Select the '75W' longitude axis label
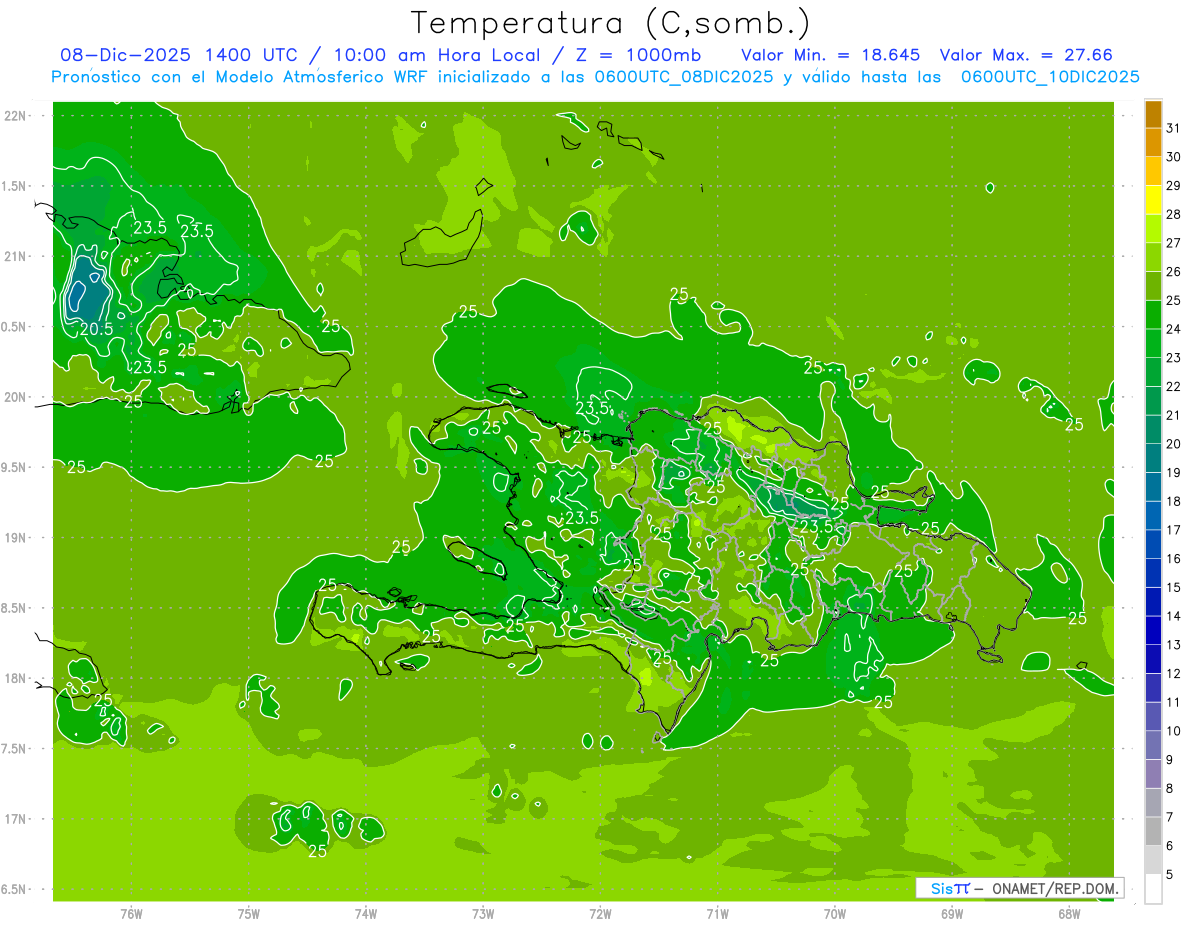This screenshot has height=927, width=1200. point(249,914)
